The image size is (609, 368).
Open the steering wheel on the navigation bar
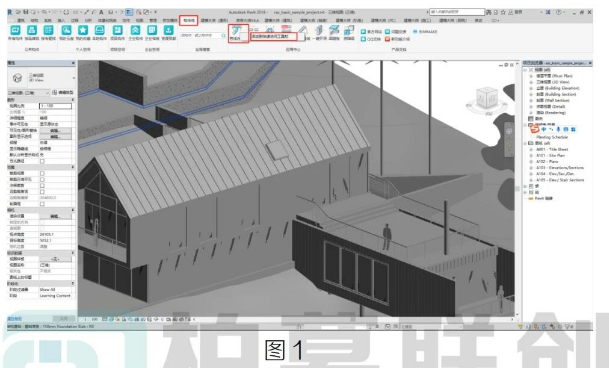point(509,131)
